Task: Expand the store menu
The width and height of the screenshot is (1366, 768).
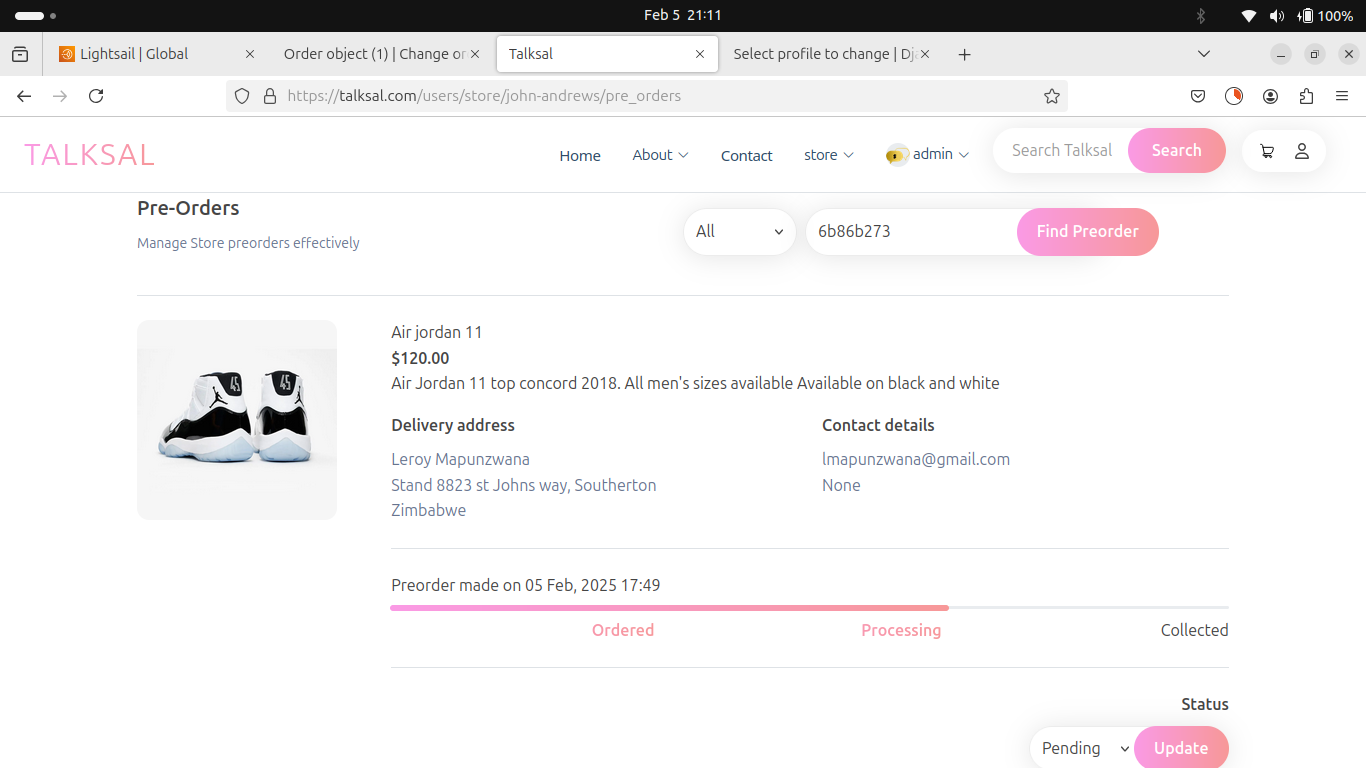Action: (x=829, y=154)
